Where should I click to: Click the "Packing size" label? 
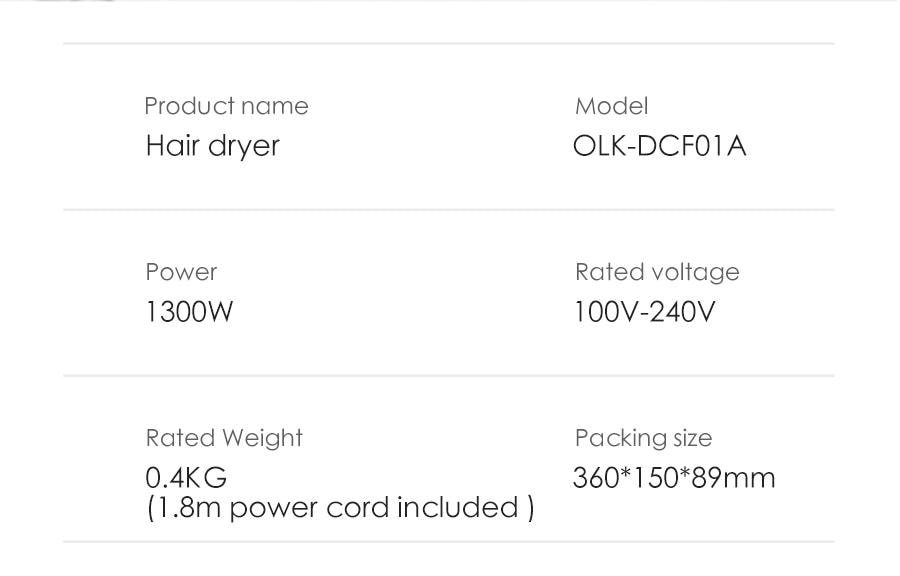643,438
